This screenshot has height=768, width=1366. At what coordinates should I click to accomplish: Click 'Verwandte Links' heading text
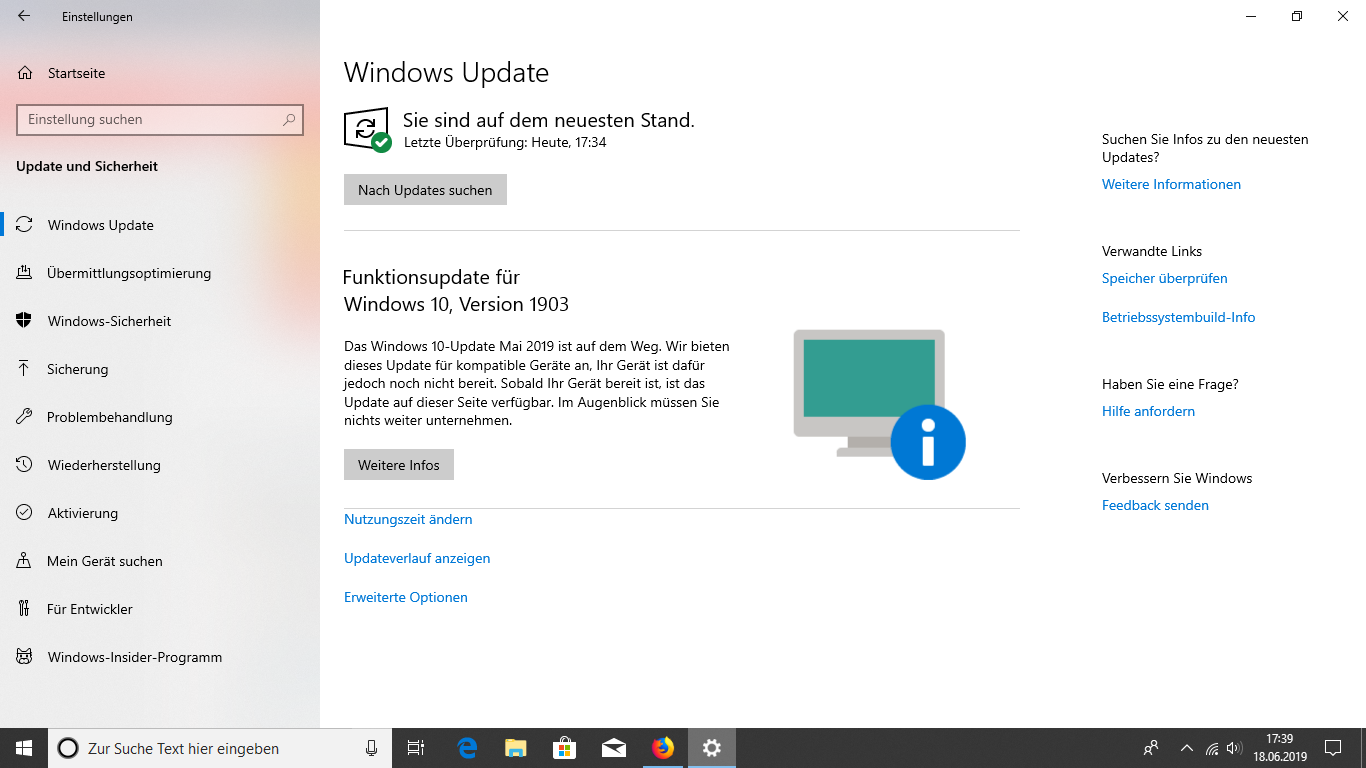coord(1152,251)
